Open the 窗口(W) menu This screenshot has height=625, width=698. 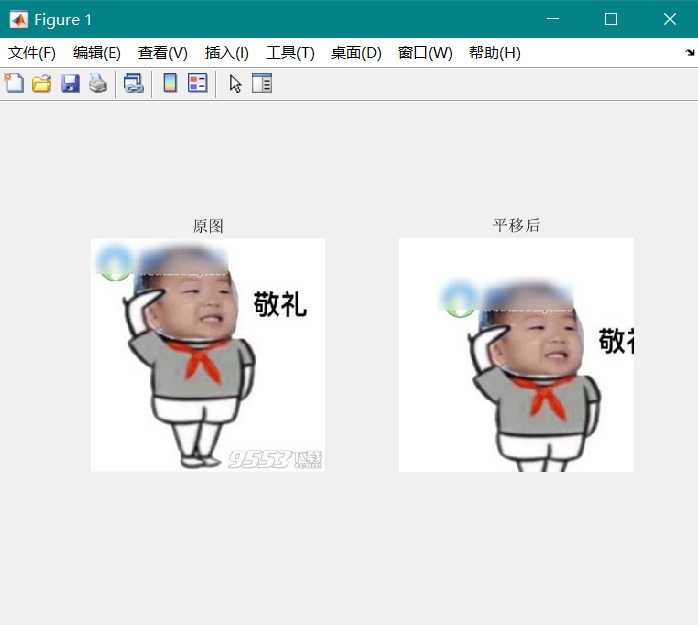pos(425,53)
